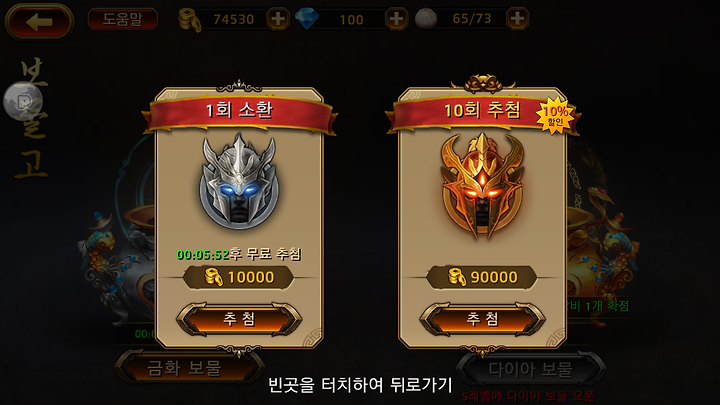Switch to 다이아 보물 tab
The height and width of the screenshot is (405, 720).
pos(530,369)
